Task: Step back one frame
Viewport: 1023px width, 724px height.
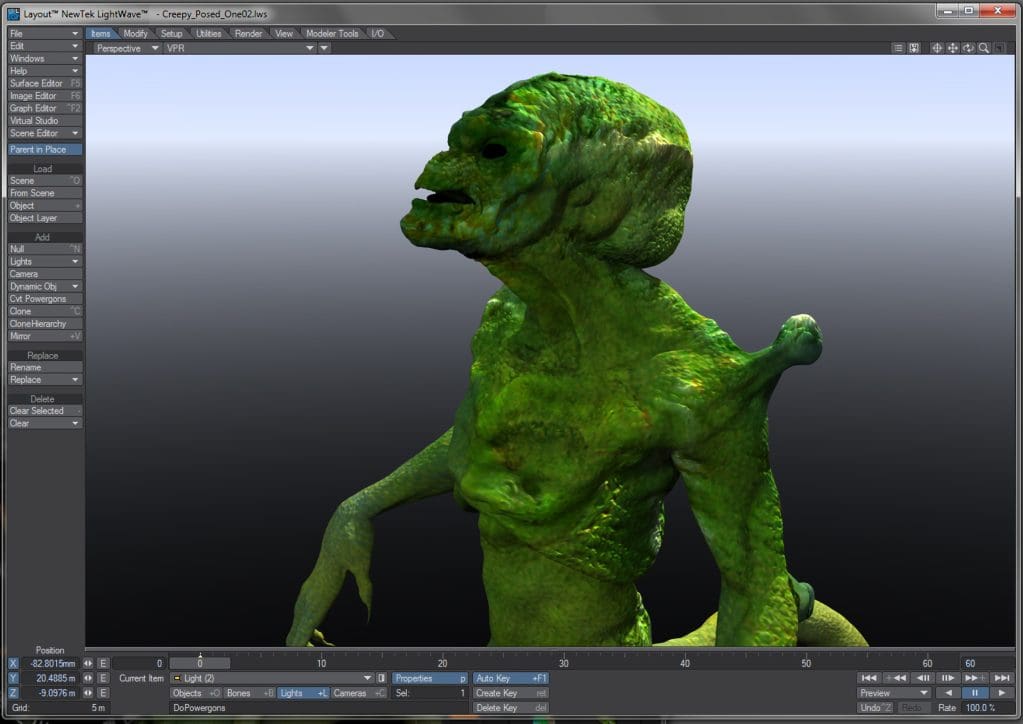Action: point(923,678)
